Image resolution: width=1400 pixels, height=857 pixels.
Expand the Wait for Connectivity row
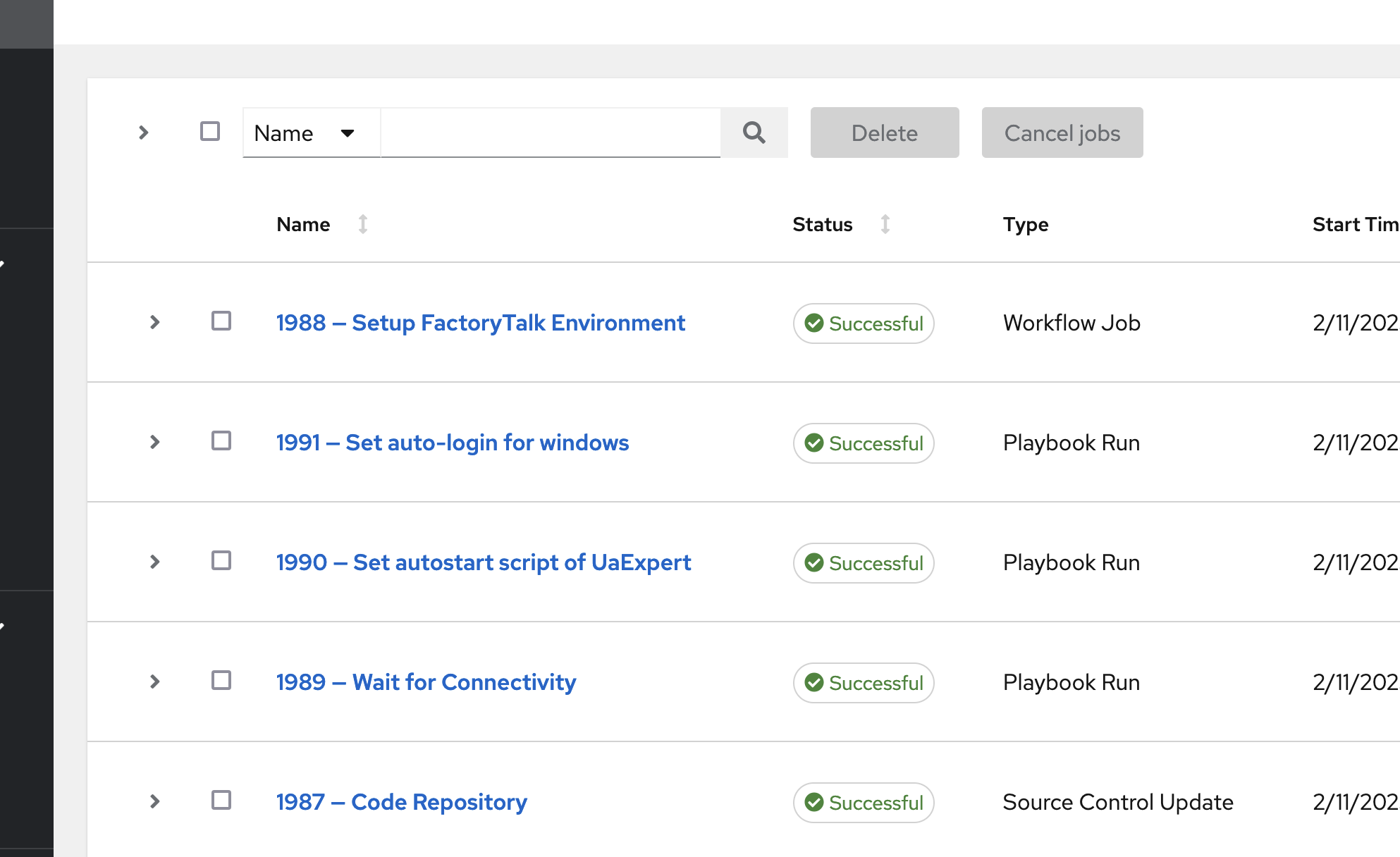point(155,682)
